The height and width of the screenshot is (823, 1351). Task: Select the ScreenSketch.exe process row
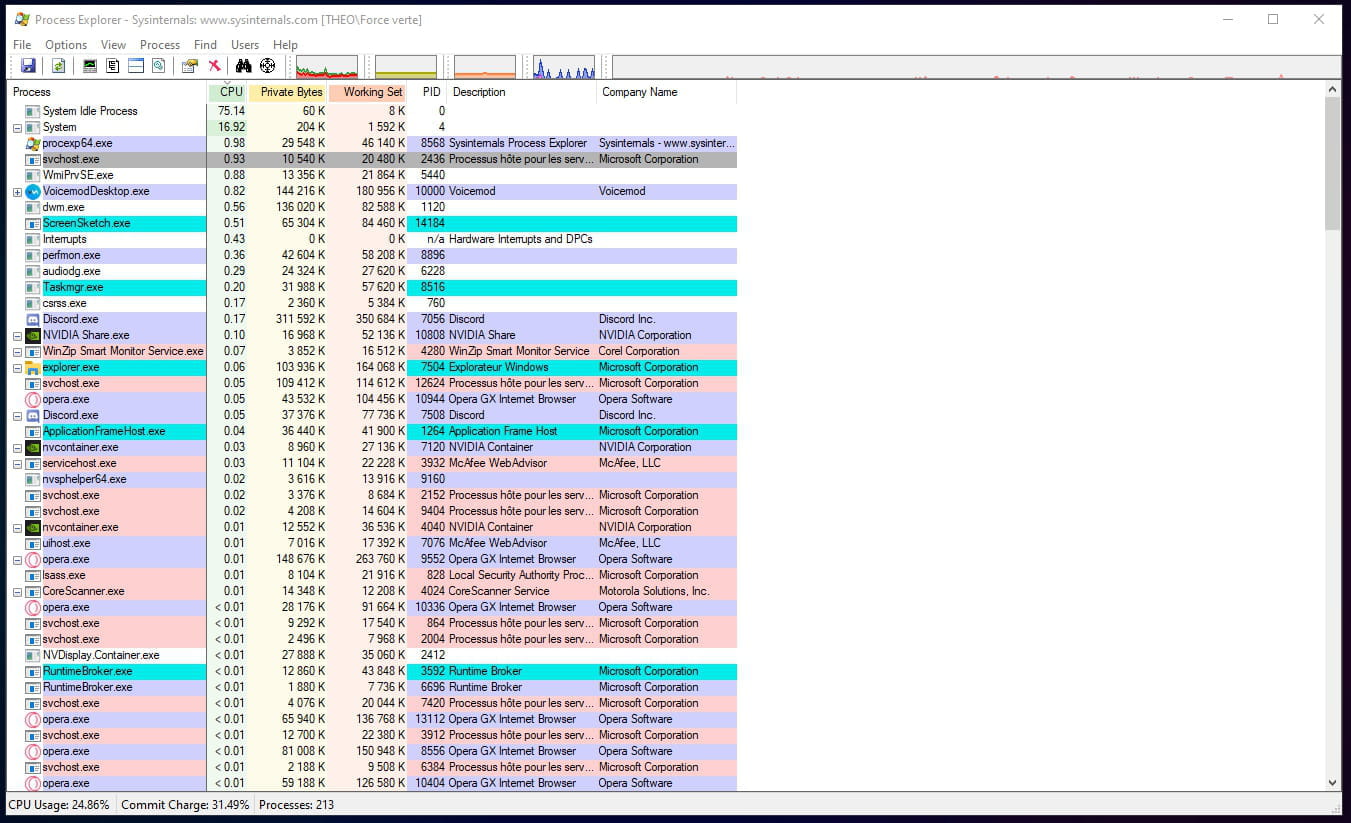pyautogui.click(x=373, y=223)
